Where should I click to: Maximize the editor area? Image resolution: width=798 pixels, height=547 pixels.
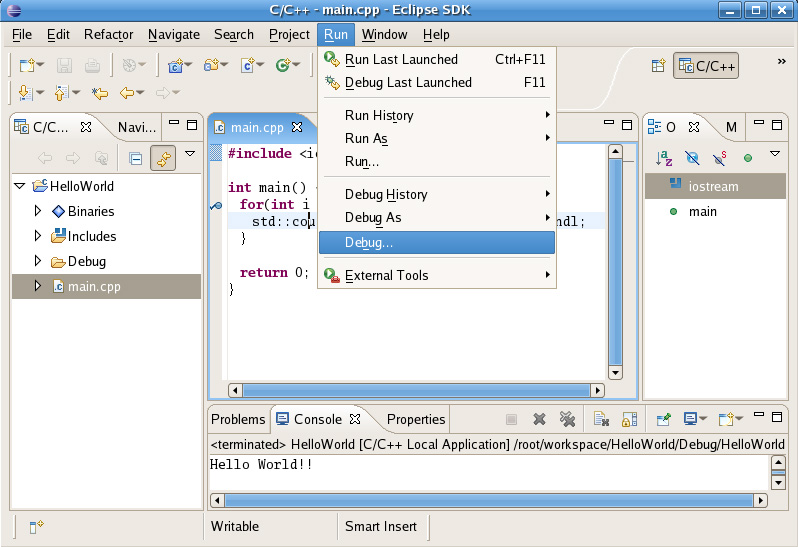coord(627,125)
